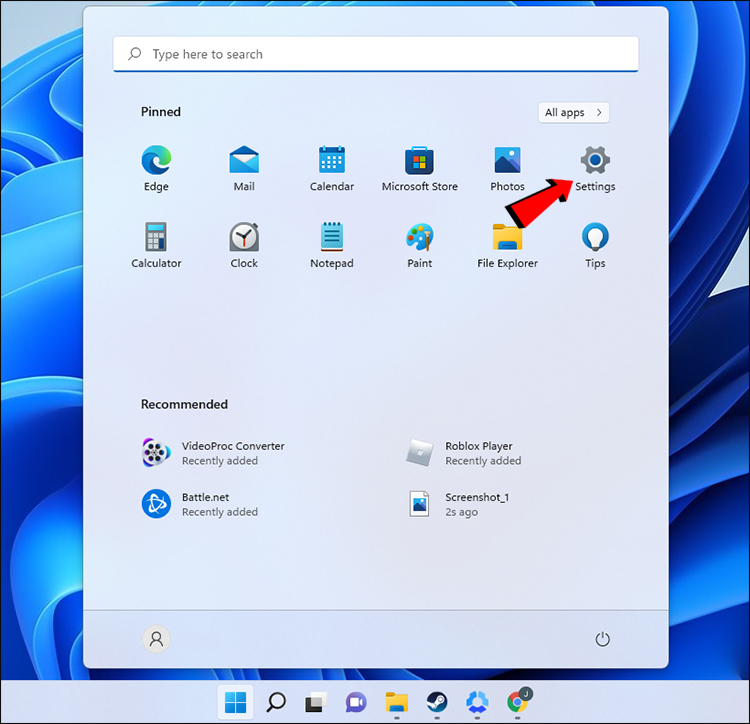Expand the All apps list

click(574, 112)
